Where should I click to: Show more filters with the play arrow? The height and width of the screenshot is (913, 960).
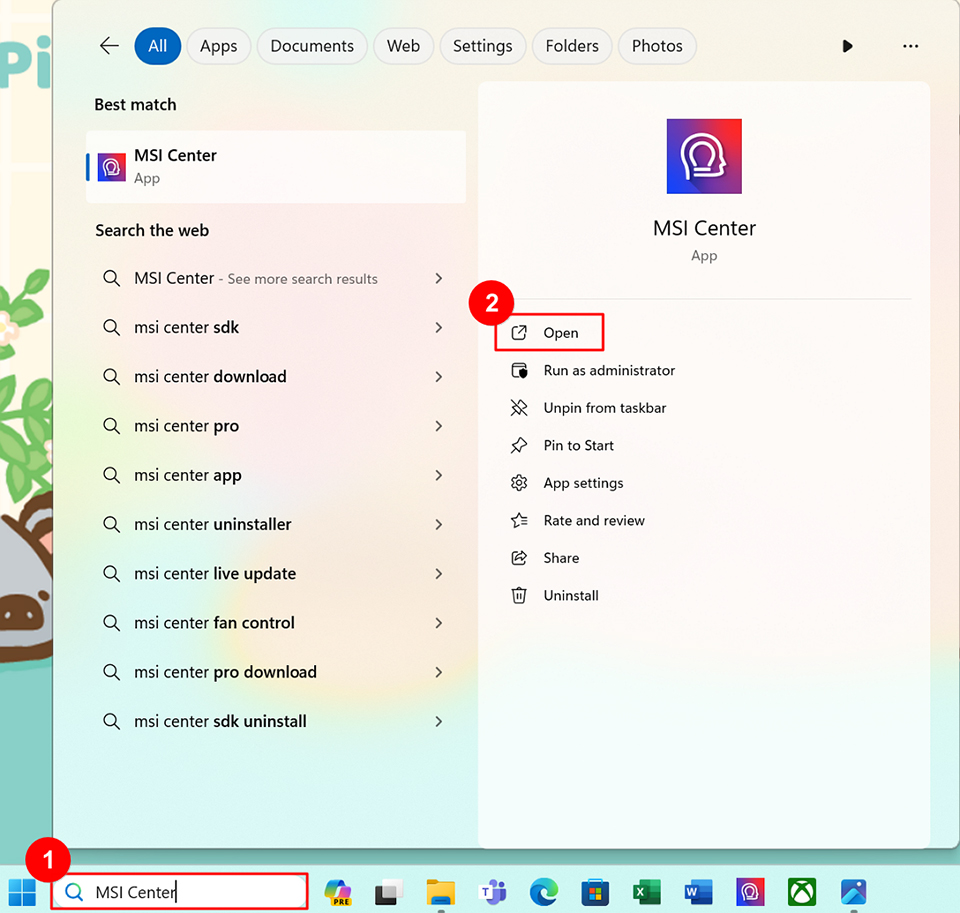pos(847,46)
